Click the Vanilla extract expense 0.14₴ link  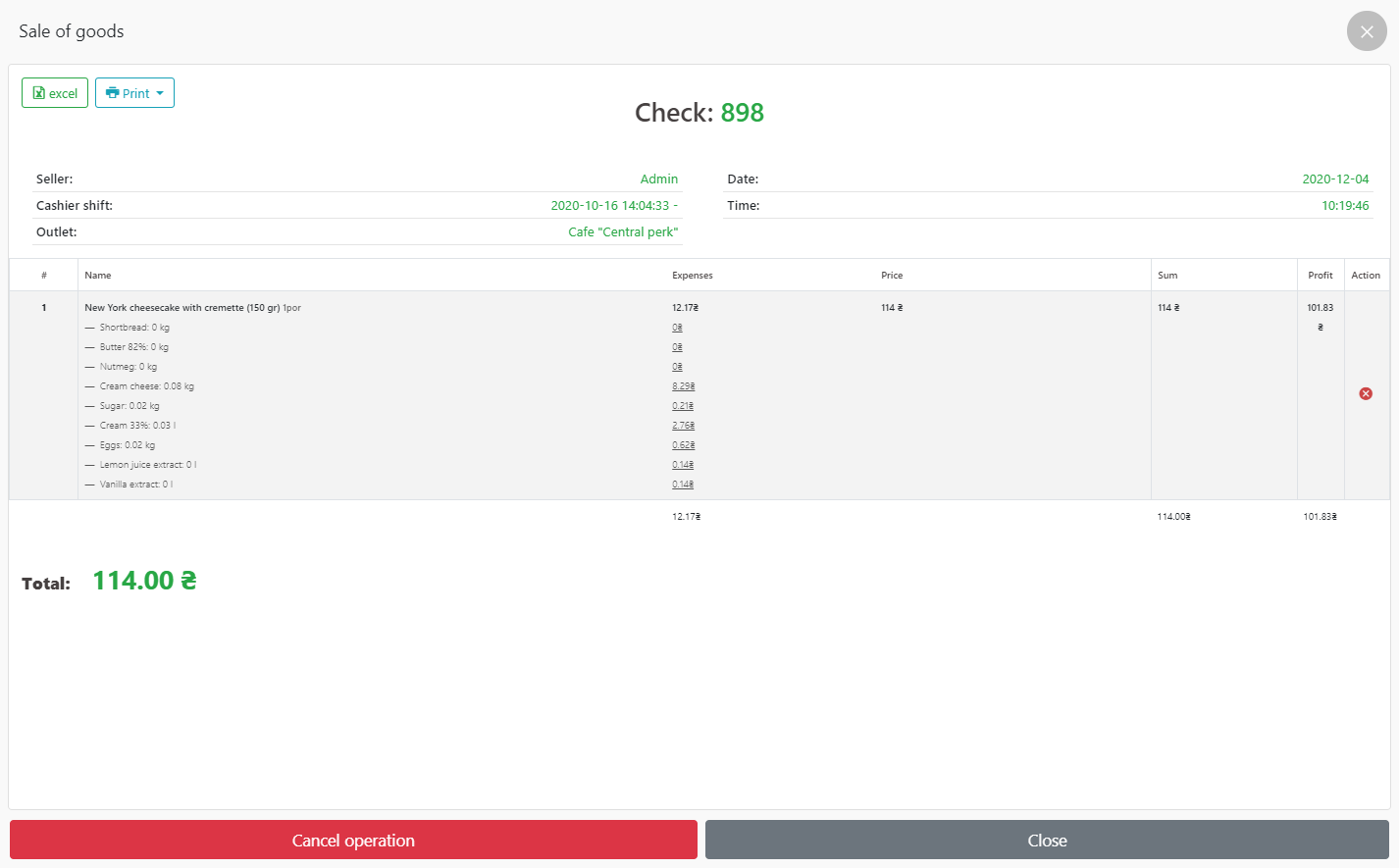683,485
